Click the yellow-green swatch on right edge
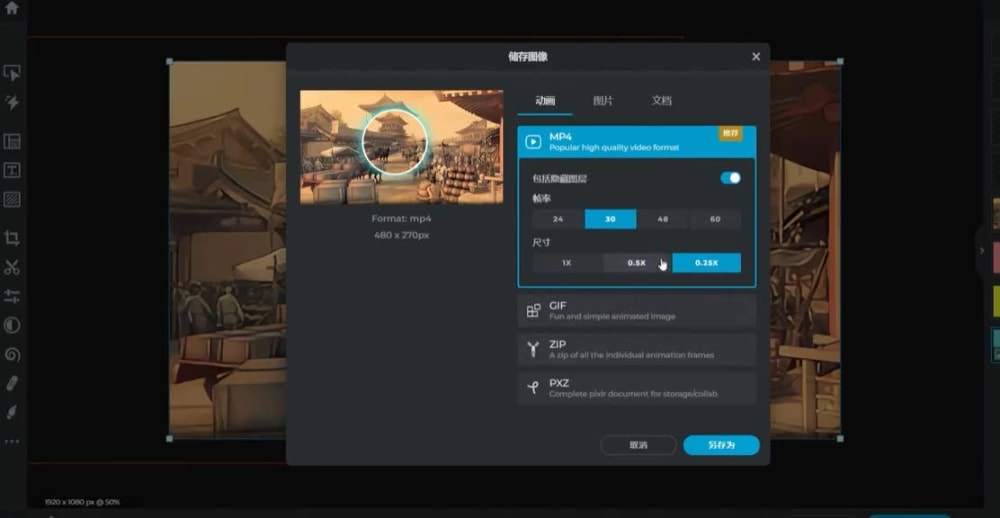 (x=996, y=301)
